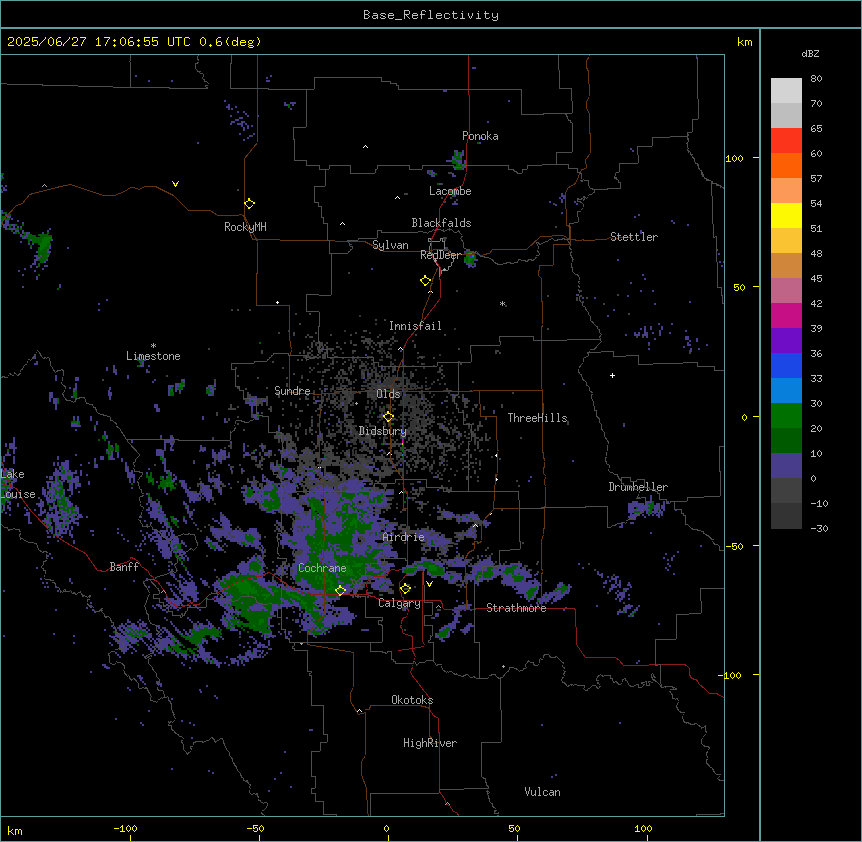
Task: Click the Lacombe city label
Action: pyautogui.click(x=450, y=191)
